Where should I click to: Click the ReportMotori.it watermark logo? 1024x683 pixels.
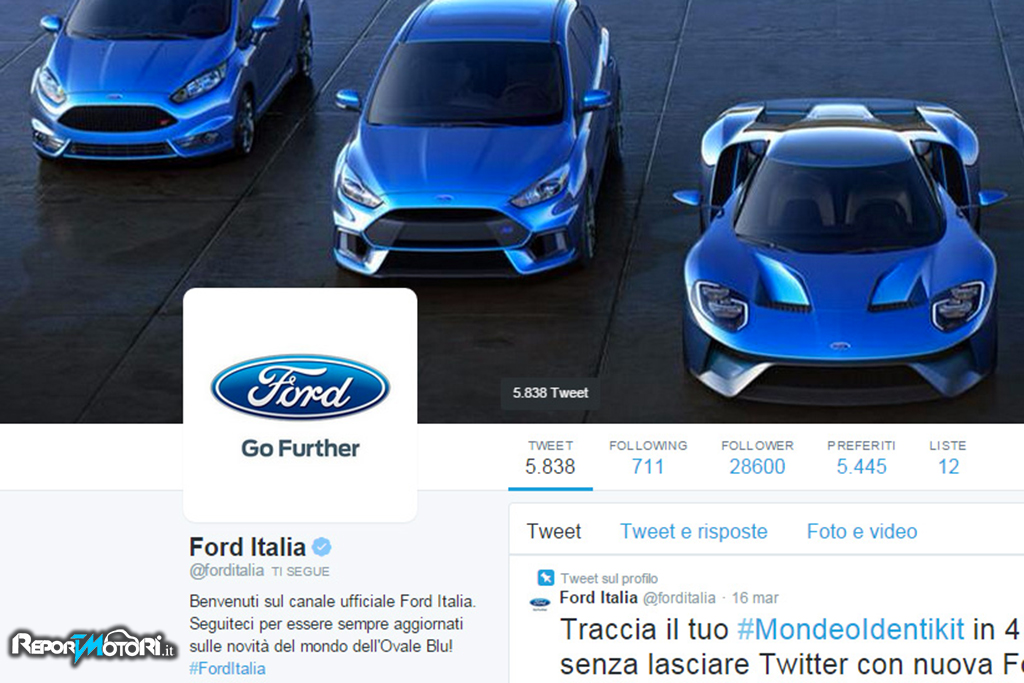[93, 645]
